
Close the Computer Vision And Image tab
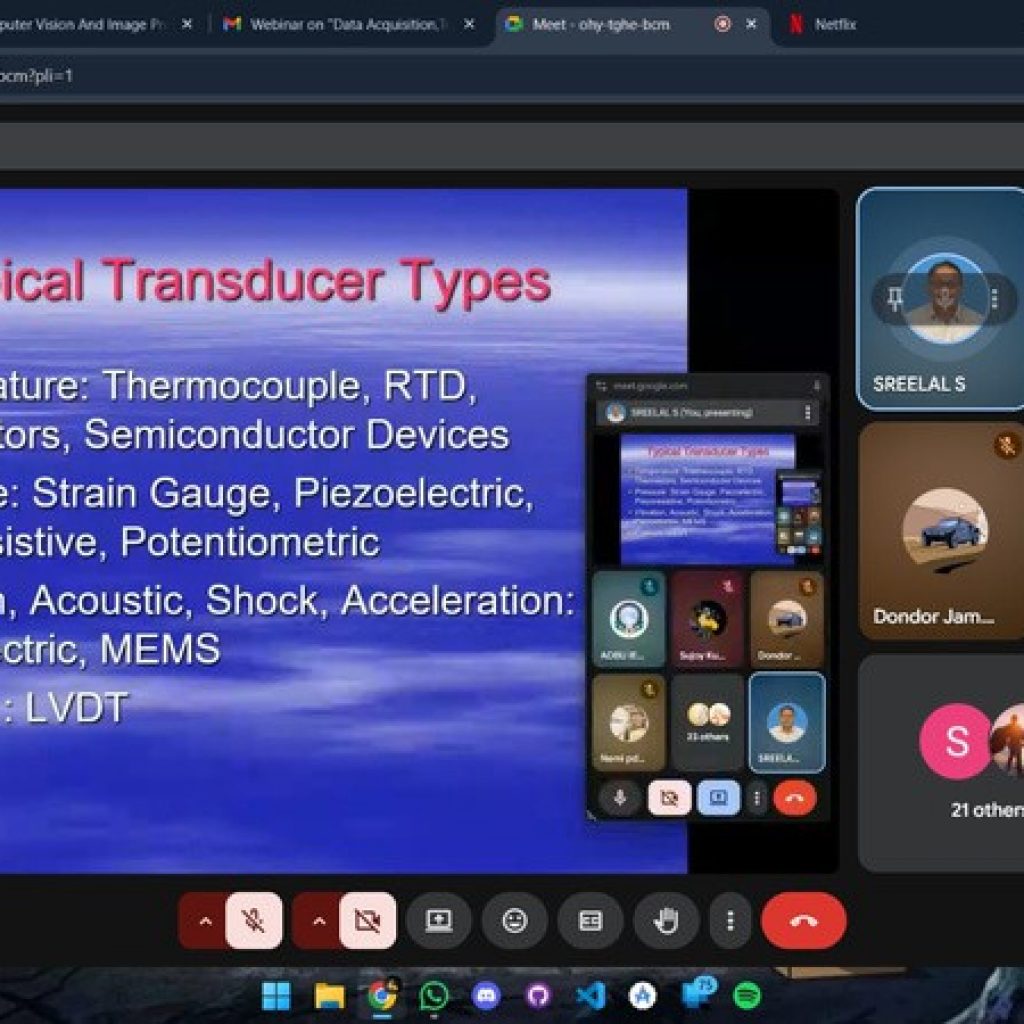point(186,24)
